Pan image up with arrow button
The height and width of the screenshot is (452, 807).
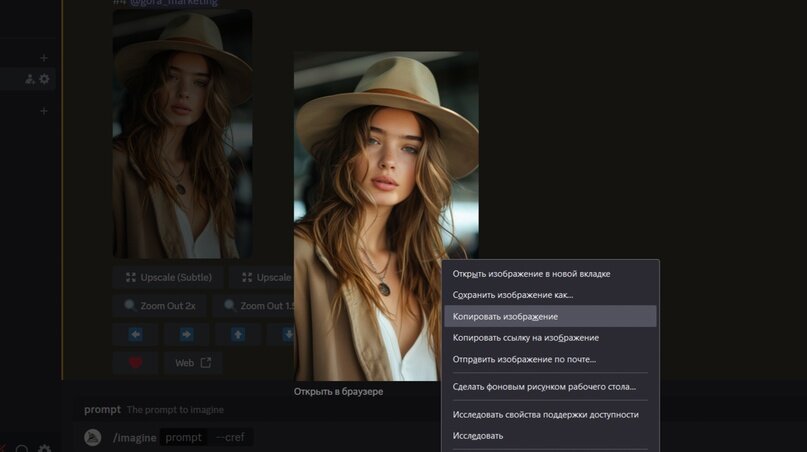[x=238, y=335]
